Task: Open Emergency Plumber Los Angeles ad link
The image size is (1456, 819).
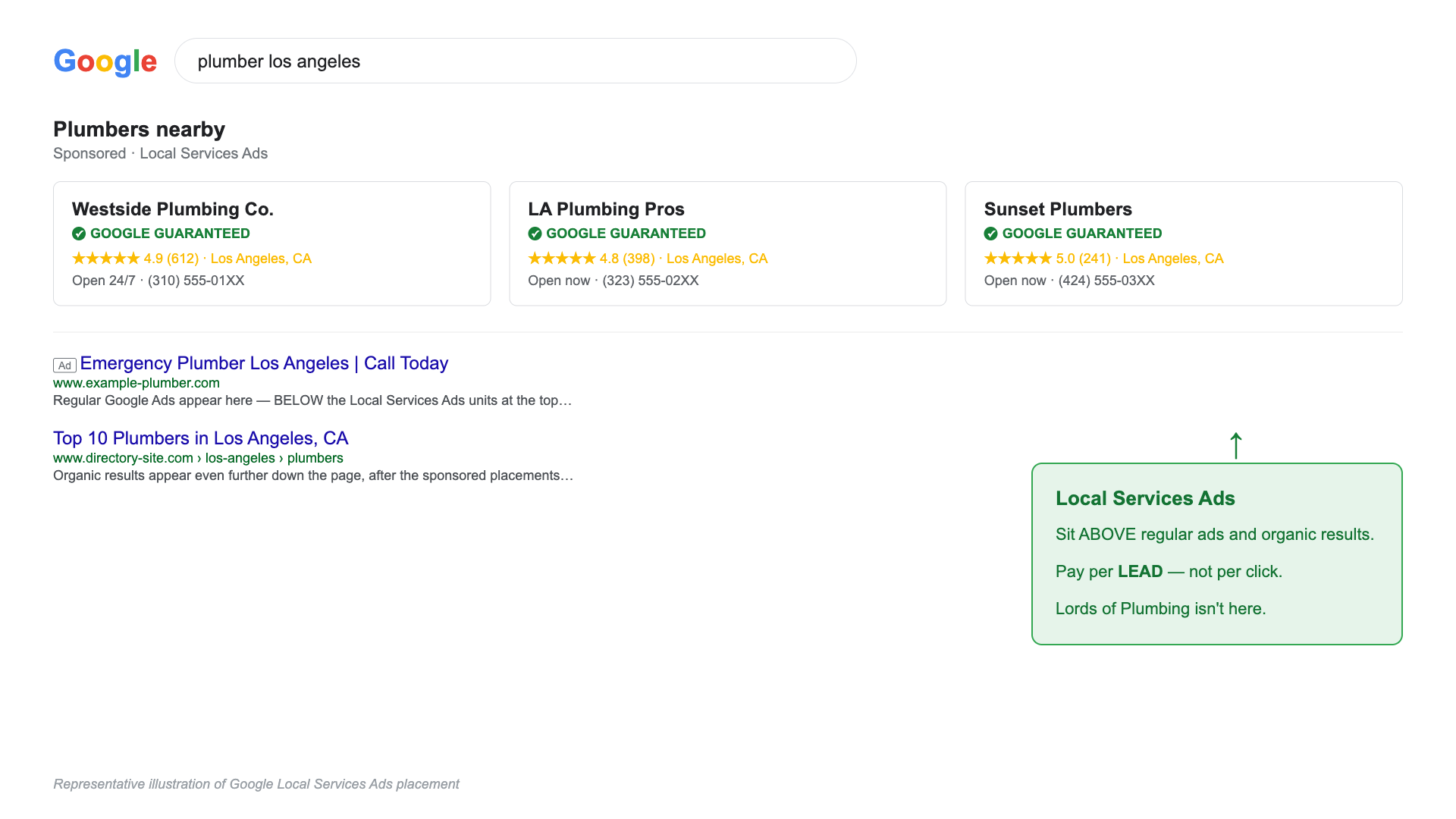Action: (264, 363)
